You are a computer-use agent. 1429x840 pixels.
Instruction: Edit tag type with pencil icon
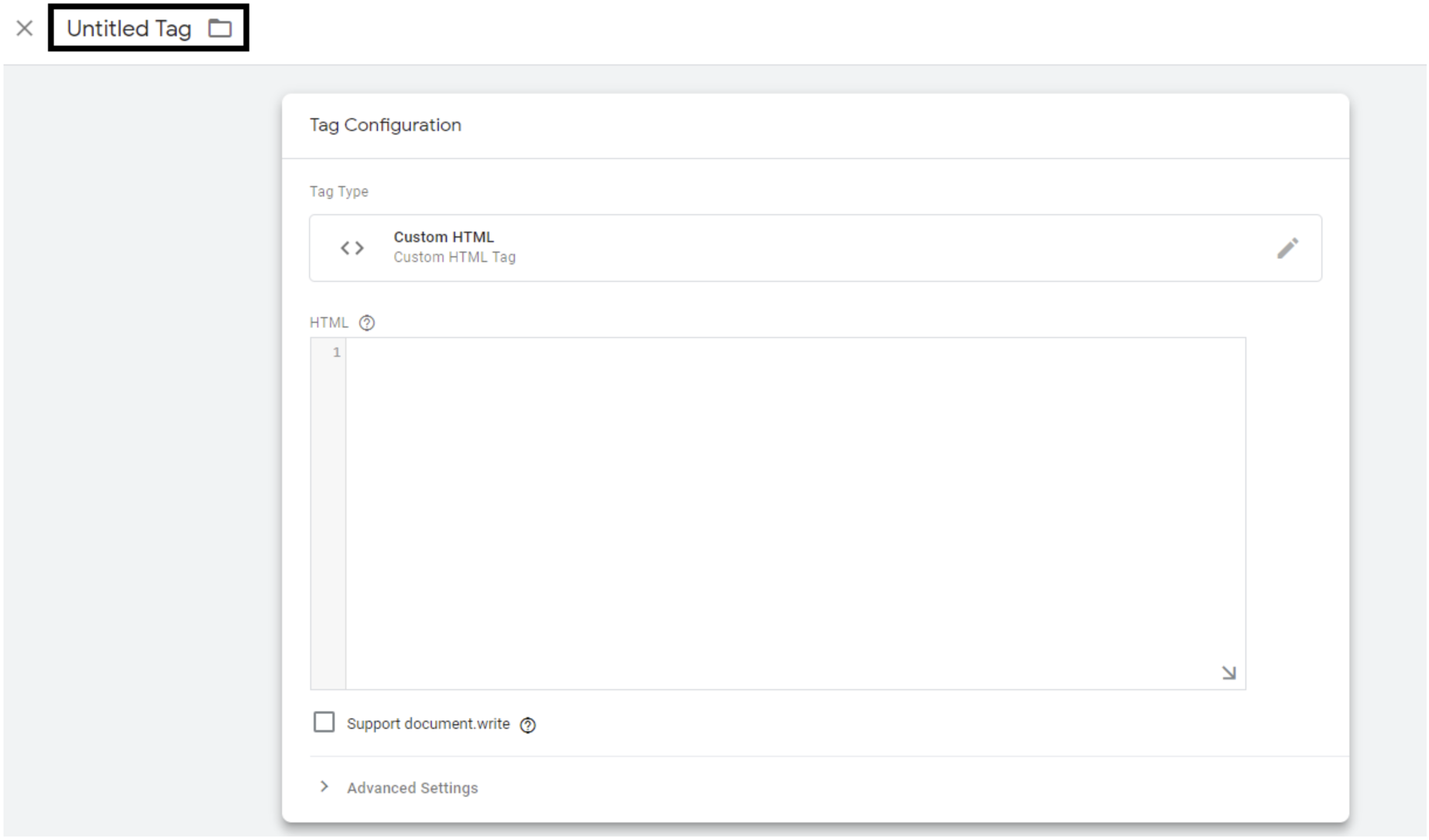(1287, 248)
